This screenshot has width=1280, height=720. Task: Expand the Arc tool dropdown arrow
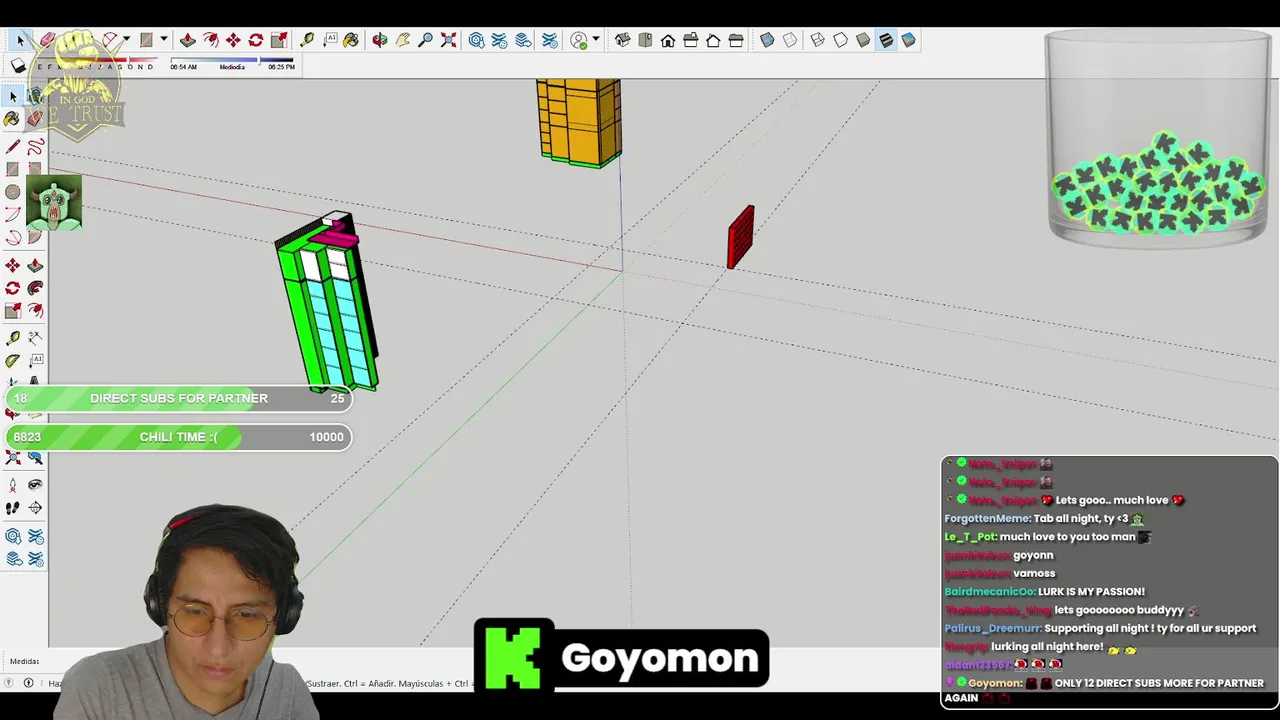coord(126,40)
